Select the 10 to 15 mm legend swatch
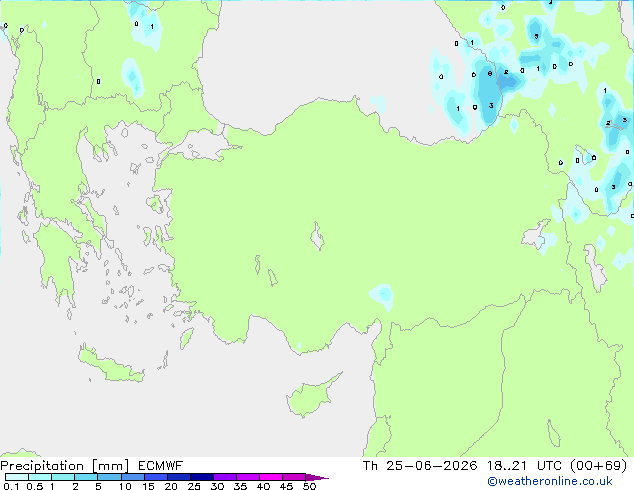This screenshot has width=634, height=490. pos(132,477)
